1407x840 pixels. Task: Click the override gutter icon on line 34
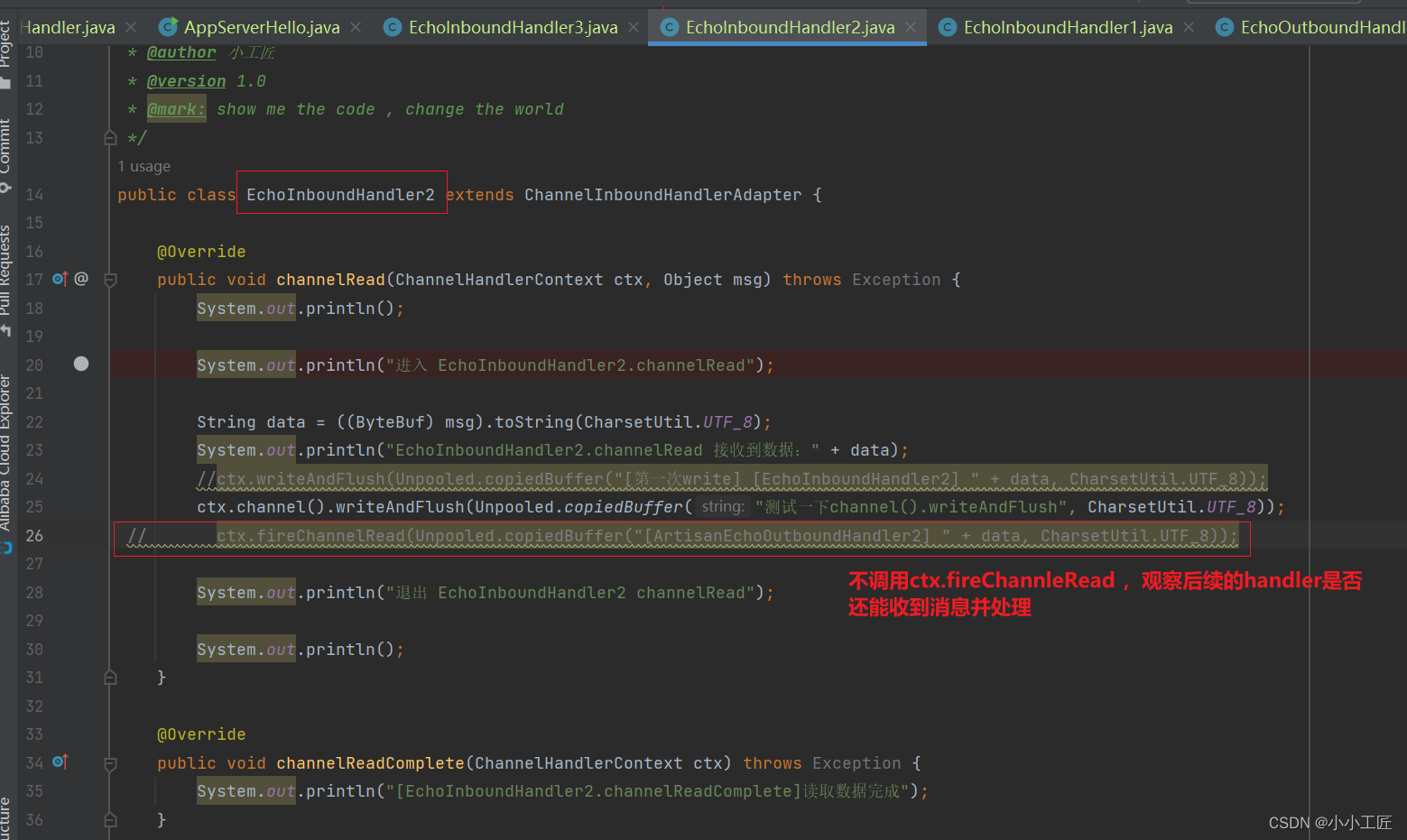pos(60,762)
